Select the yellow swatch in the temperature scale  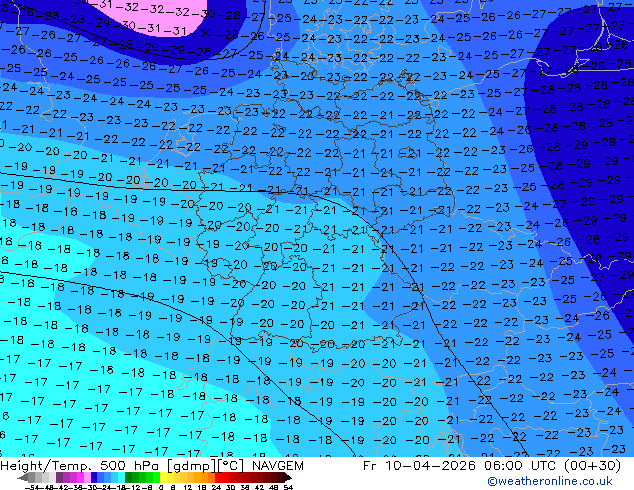click(163, 477)
